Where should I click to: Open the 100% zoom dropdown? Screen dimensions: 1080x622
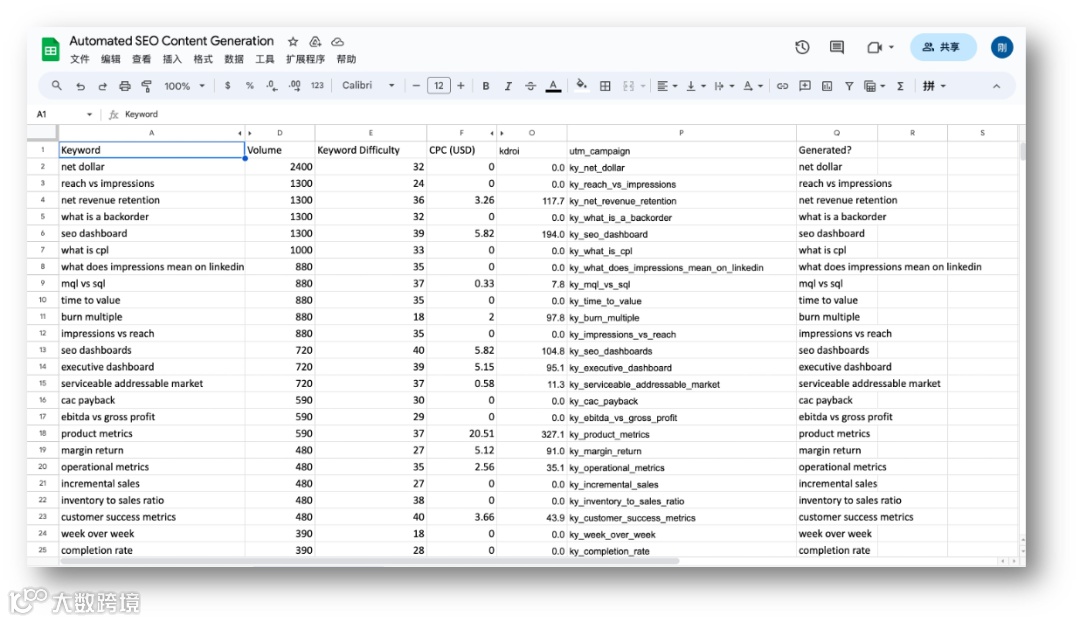point(185,86)
